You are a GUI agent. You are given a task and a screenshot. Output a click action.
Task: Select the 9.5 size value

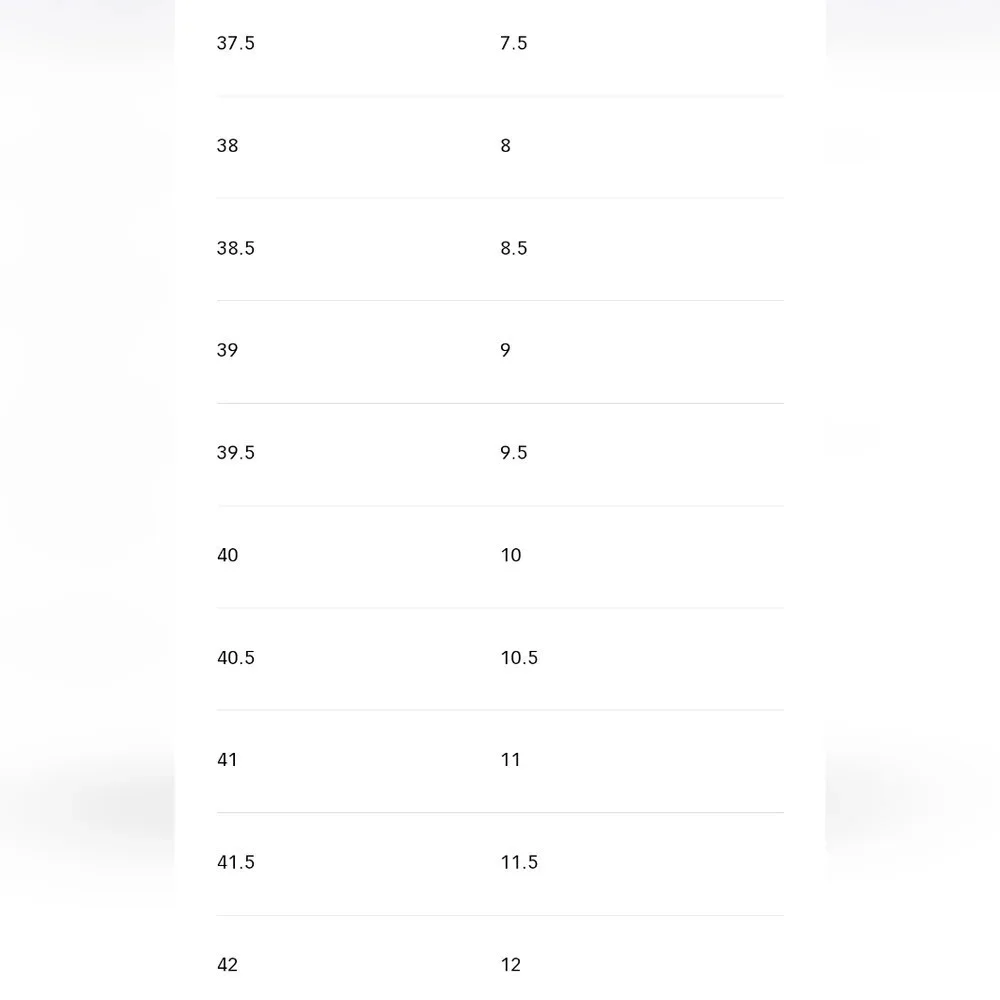click(514, 453)
